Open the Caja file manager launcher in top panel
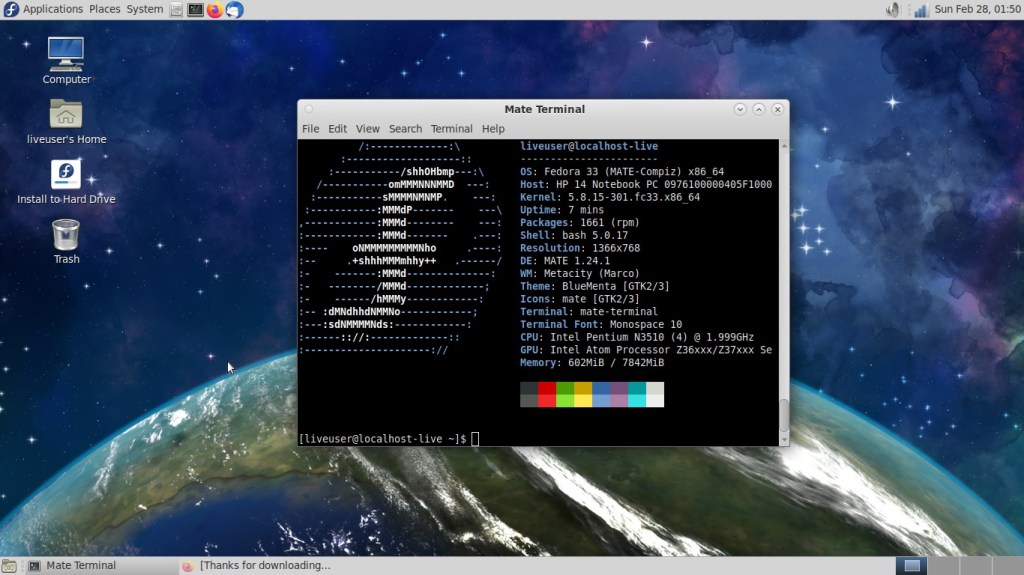The width and height of the screenshot is (1024, 575). [x=177, y=10]
